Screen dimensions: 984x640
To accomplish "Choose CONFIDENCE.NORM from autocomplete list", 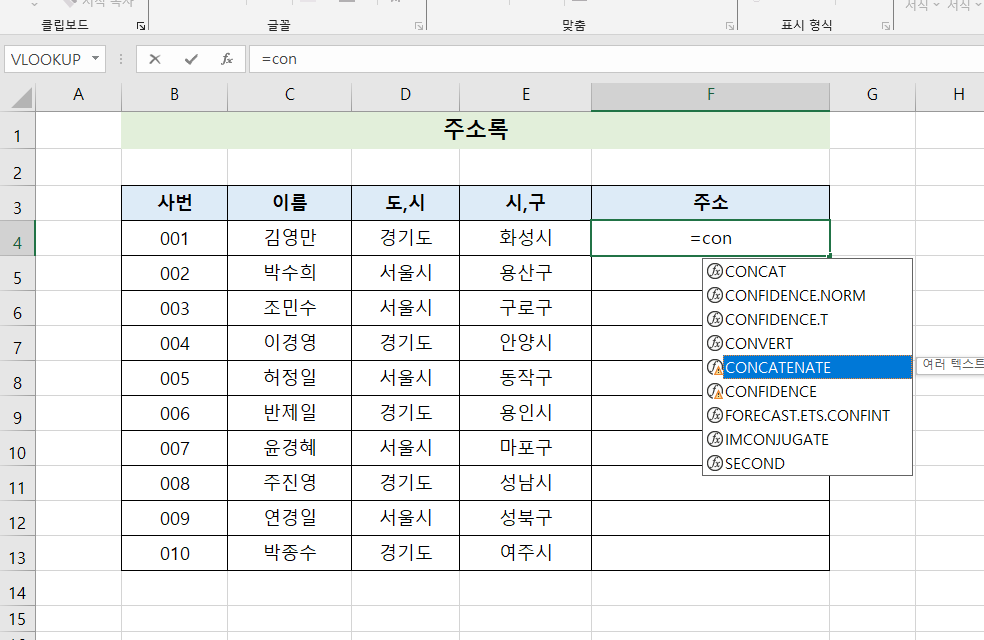I will click(x=807, y=296).
